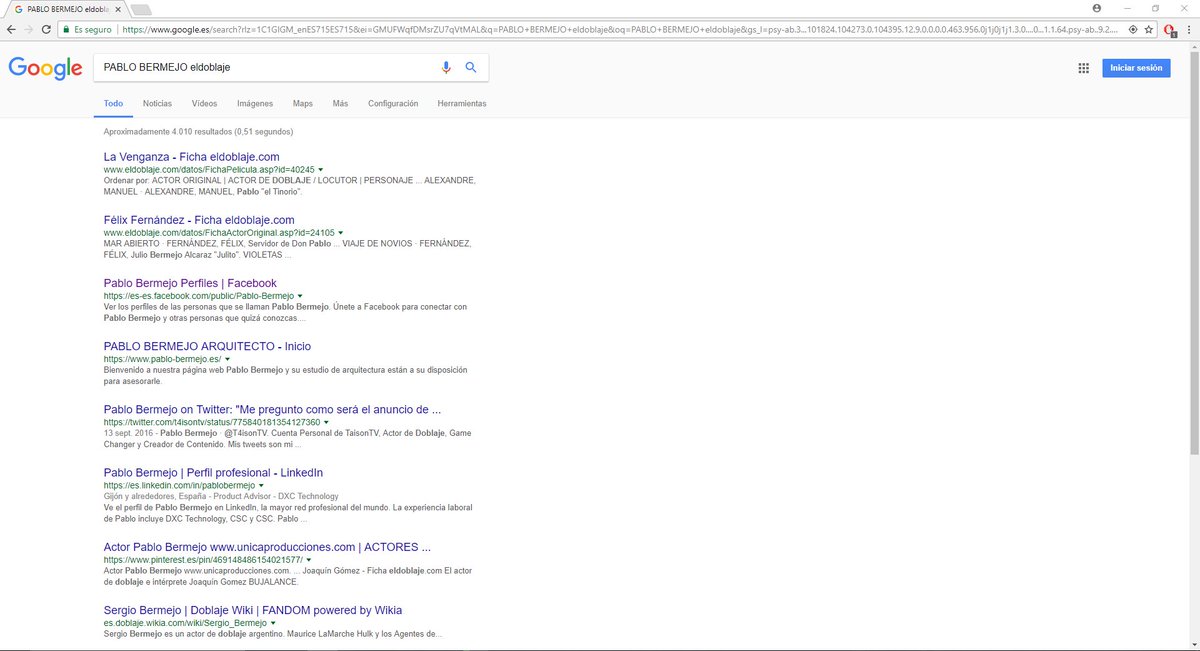The height and width of the screenshot is (651, 1200).
Task: Open La Venganza - Ficha eldoblaje.com result
Action: click(x=191, y=157)
